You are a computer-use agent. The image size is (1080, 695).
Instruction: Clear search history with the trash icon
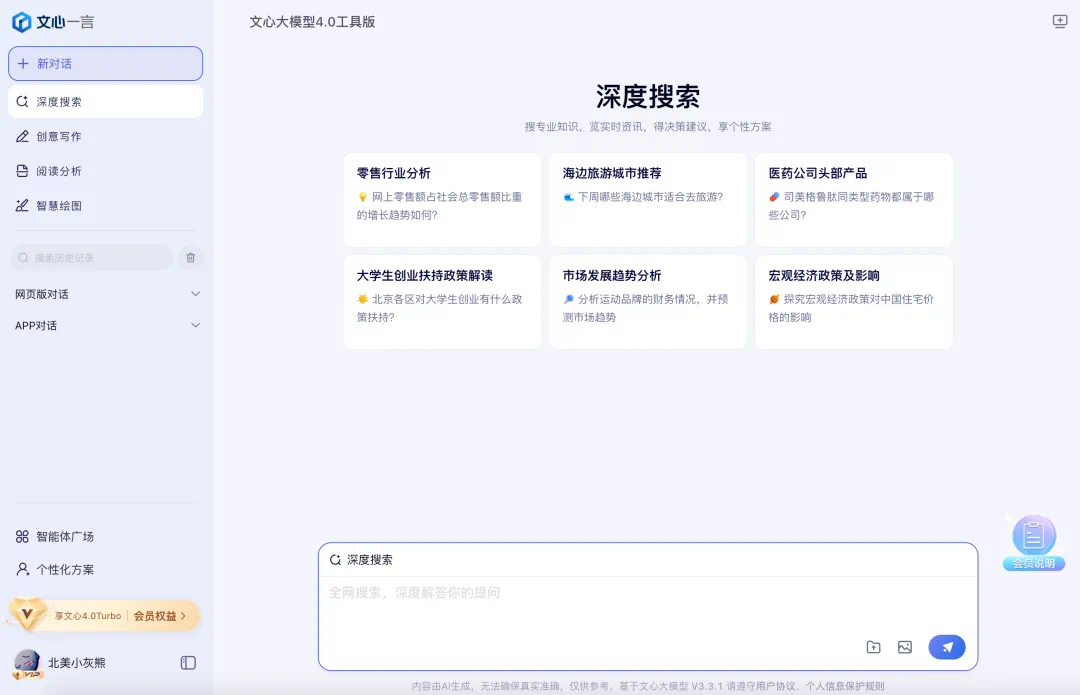190,257
